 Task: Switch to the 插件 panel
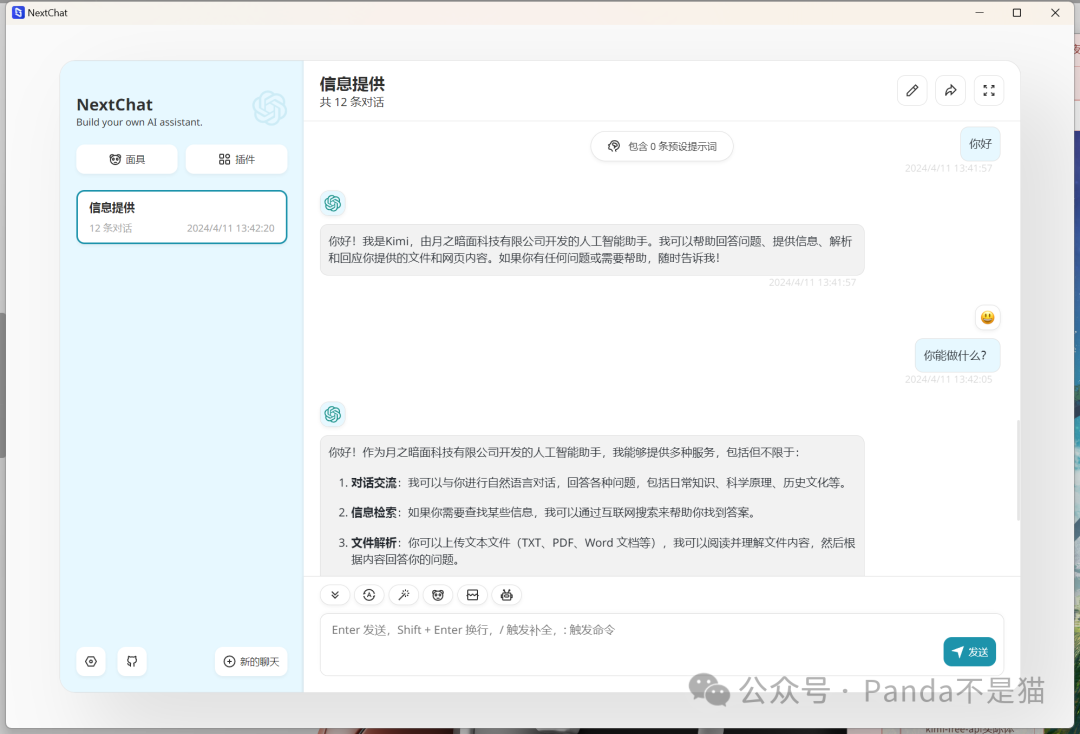(236, 158)
